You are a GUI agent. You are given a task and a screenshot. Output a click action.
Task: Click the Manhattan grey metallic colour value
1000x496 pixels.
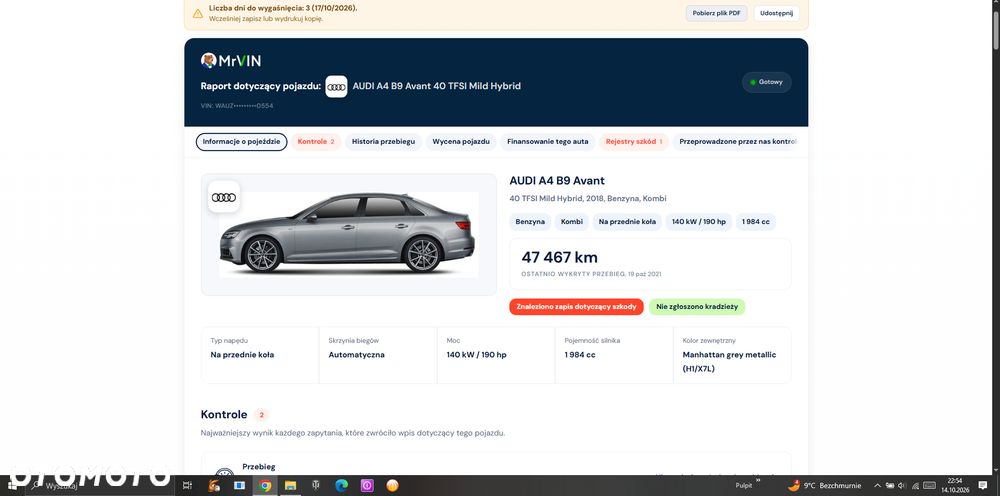(730, 361)
